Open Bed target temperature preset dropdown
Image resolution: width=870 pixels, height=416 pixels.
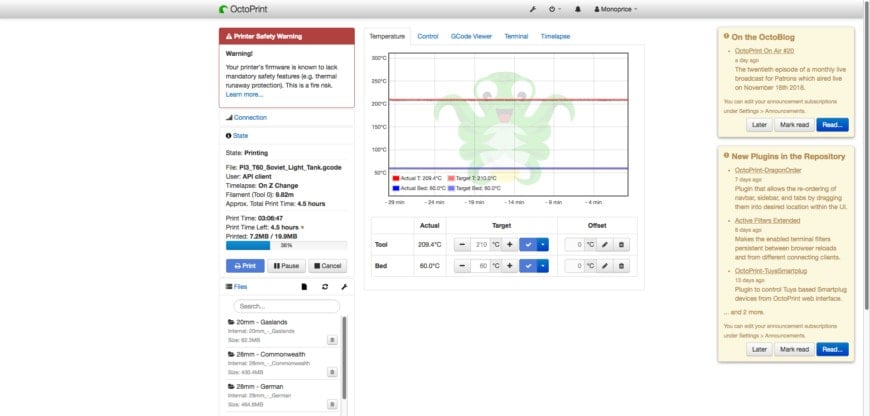tap(543, 266)
